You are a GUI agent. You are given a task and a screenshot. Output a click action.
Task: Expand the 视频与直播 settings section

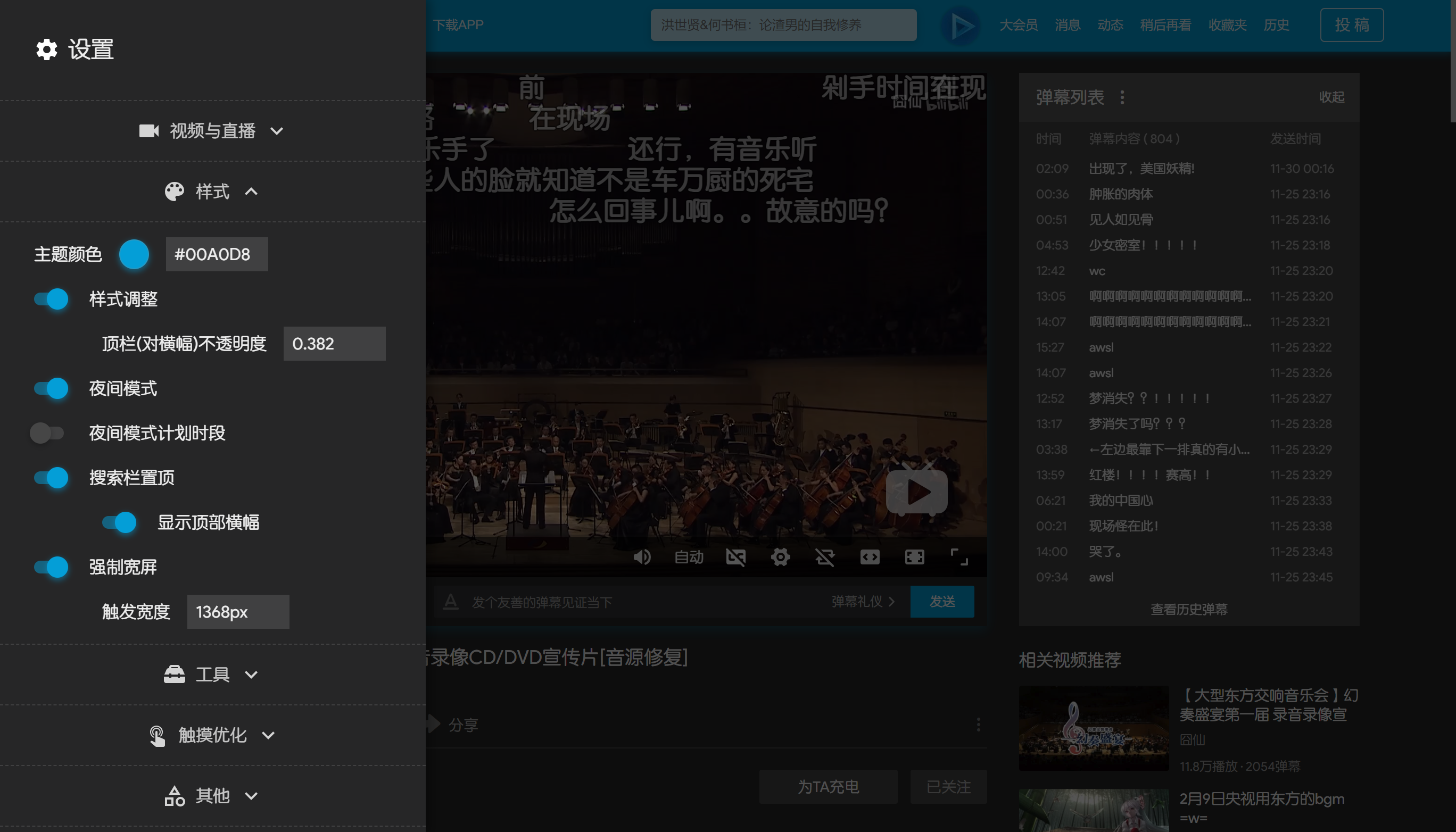pyautogui.click(x=212, y=131)
